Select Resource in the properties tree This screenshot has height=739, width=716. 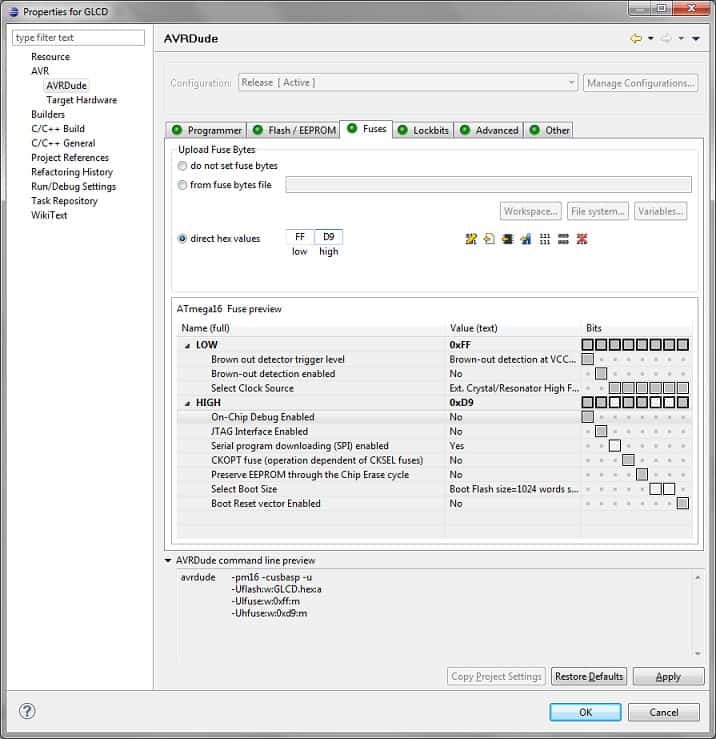(x=50, y=57)
